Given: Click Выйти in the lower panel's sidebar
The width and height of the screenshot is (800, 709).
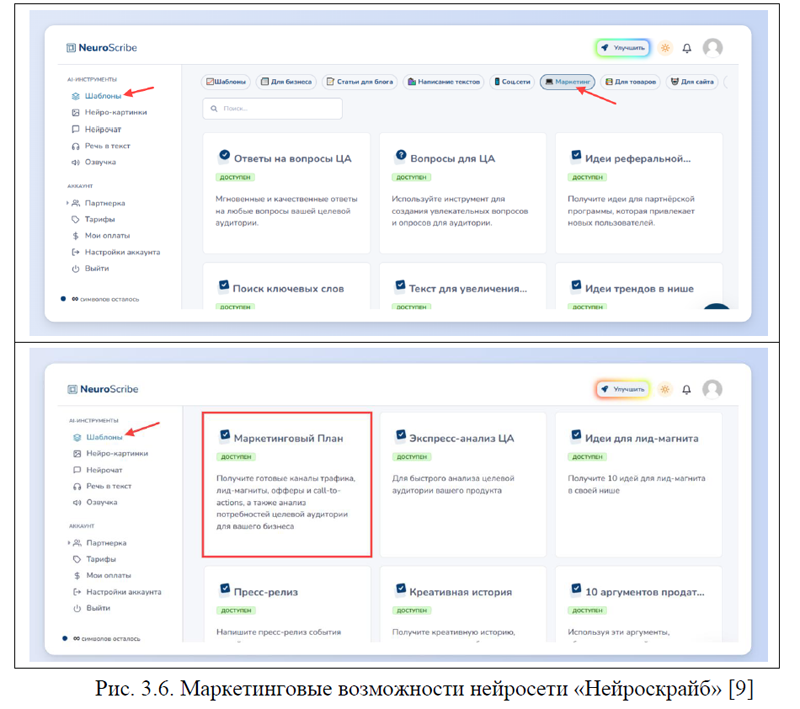Looking at the screenshot, I should (x=98, y=608).
